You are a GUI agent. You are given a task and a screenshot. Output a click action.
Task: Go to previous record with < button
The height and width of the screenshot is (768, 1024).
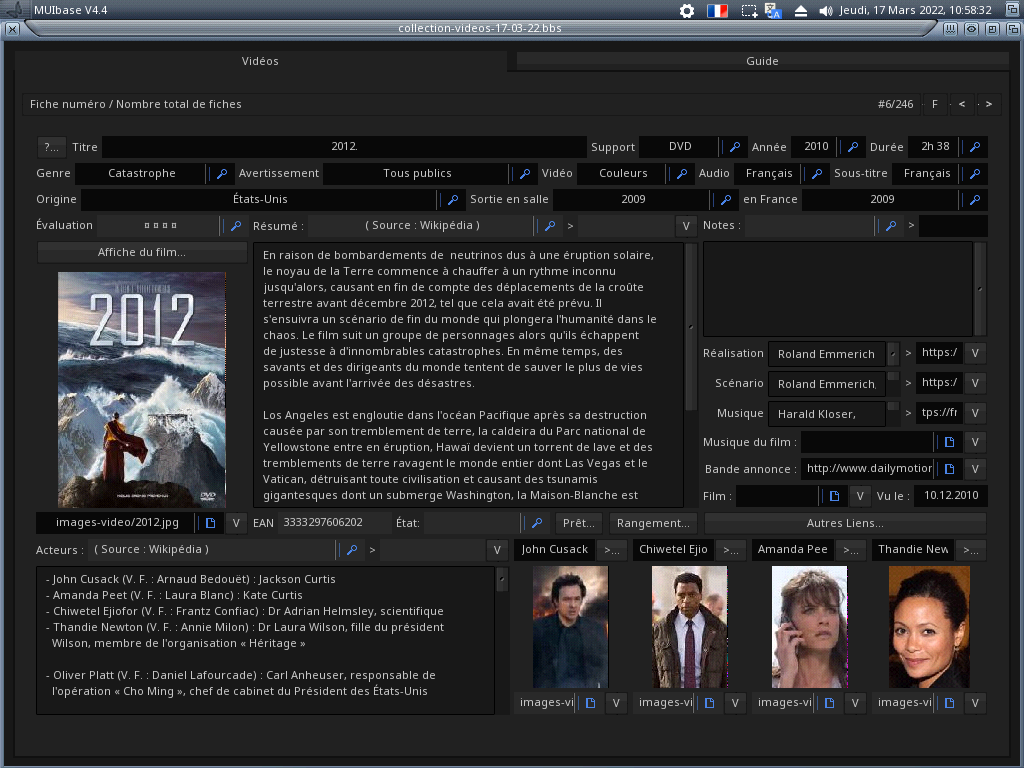pyautogui.click(x=962, y=104)
